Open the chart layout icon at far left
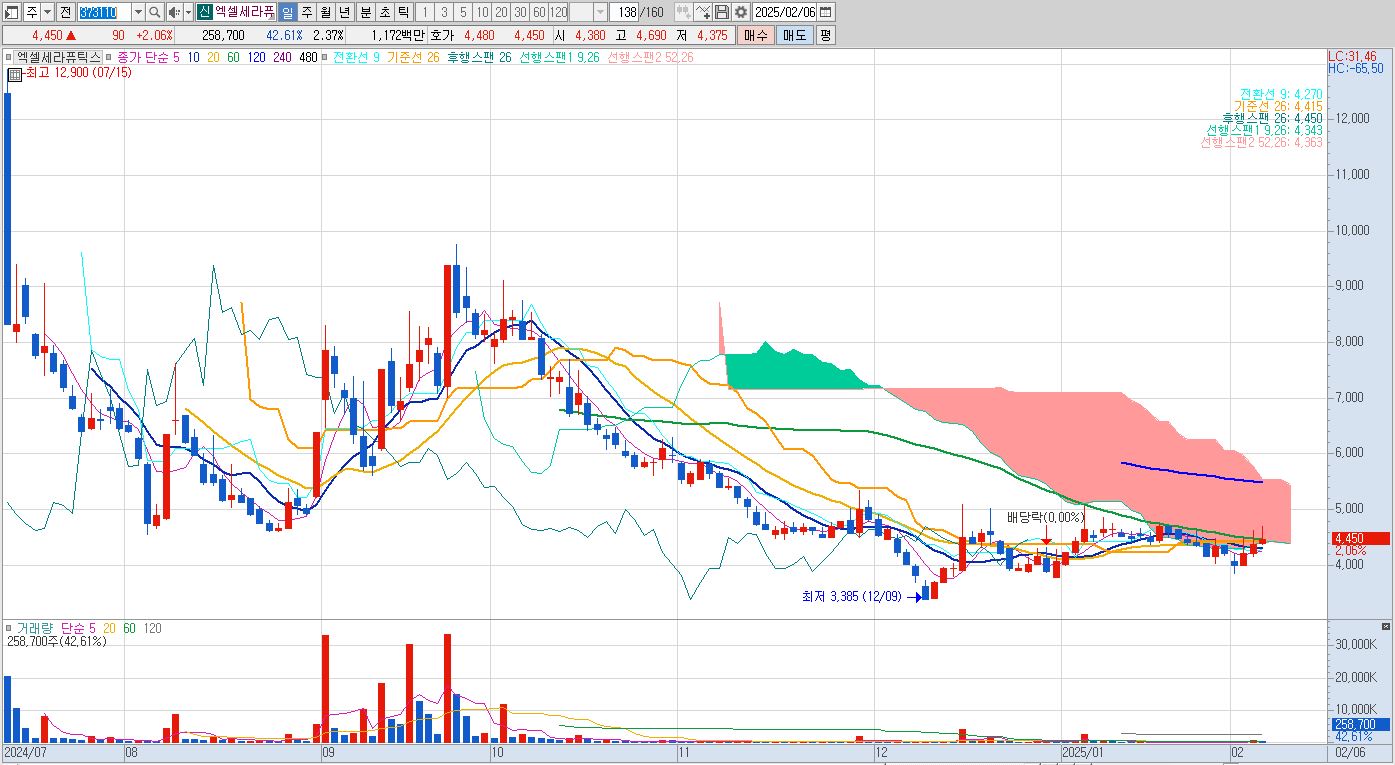Image resolution: width=1395 pixels, height=765 pixels. [12, 12]
